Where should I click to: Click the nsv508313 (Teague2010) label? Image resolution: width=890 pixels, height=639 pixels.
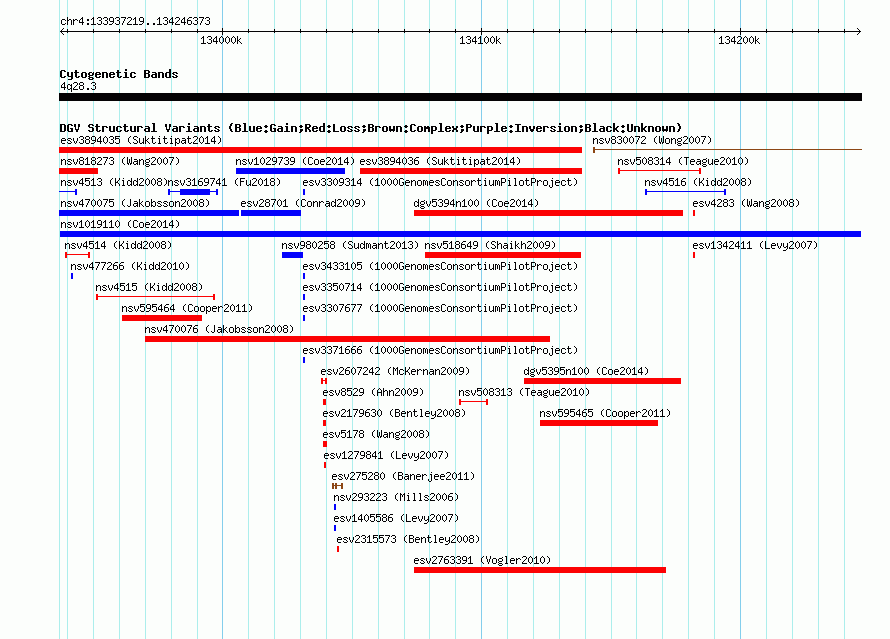pos(524,392)
